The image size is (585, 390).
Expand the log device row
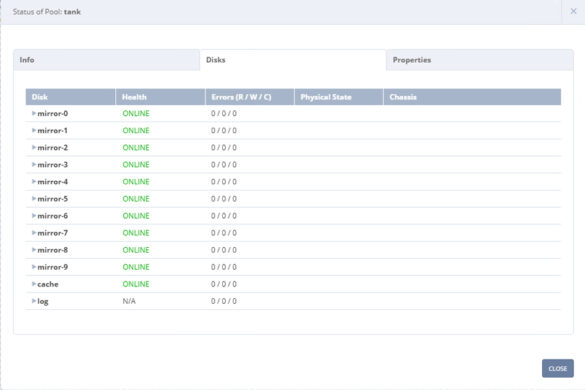pos(34,301)
